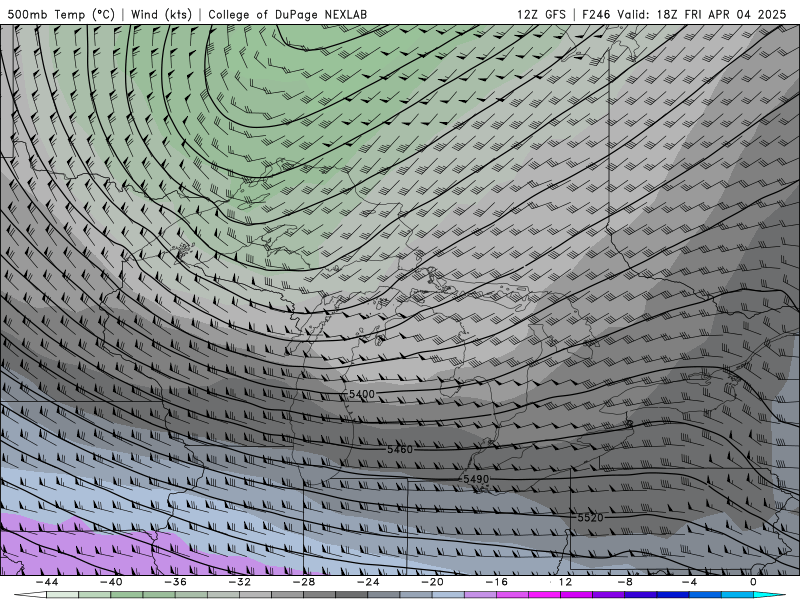Click the -28 colorbar scale label
The height and width of the screenshot is (600, 800).
pyautogui.click(x=304, y=582)
